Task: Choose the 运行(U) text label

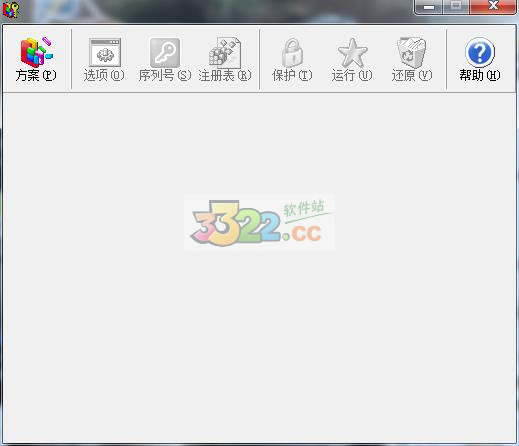Action: point(352,75)
